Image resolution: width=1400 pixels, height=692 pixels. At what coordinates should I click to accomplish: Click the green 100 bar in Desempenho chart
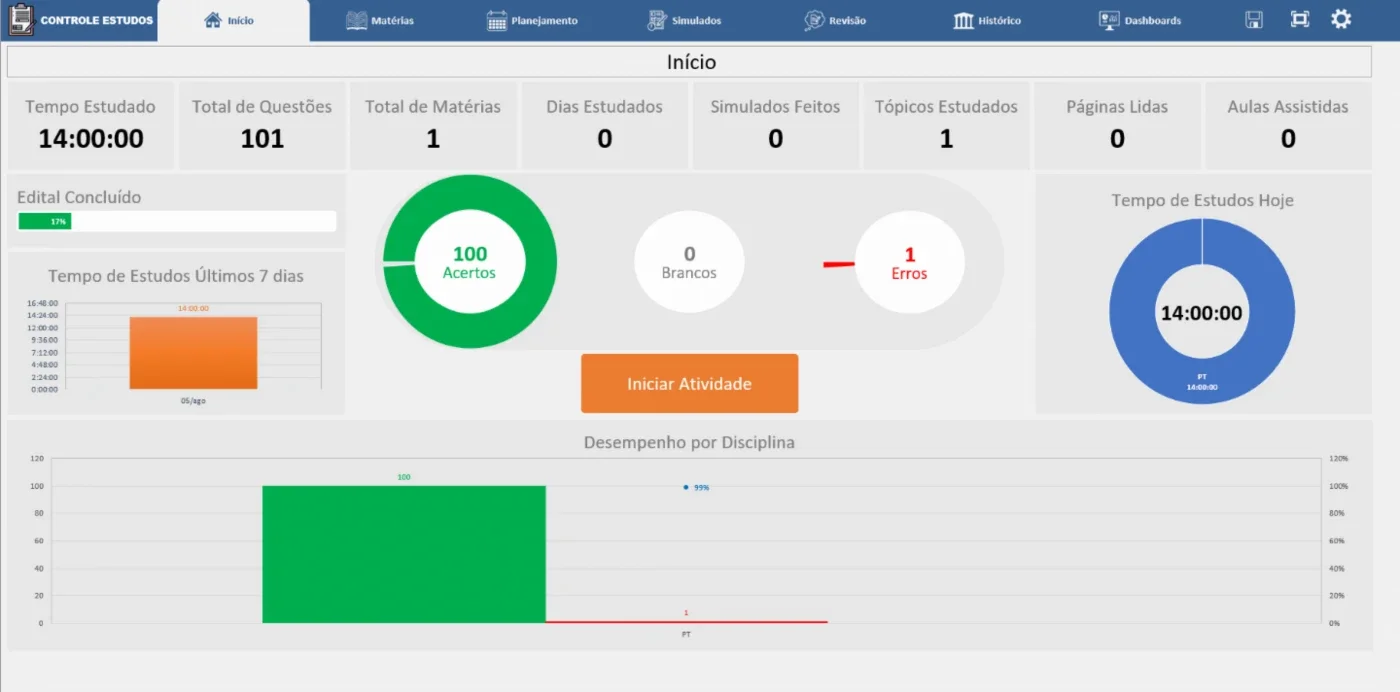pyautogui.click(x=404, y=554)
